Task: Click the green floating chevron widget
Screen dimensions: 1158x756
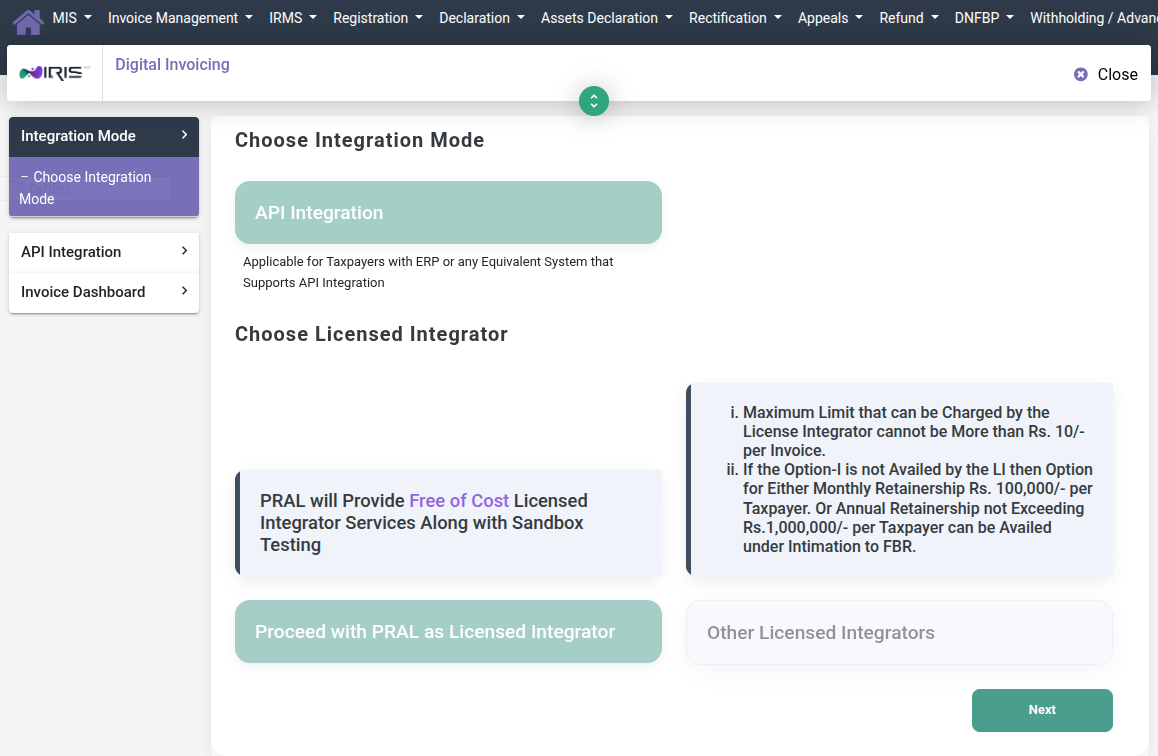Action: click(x=593, y=101)
